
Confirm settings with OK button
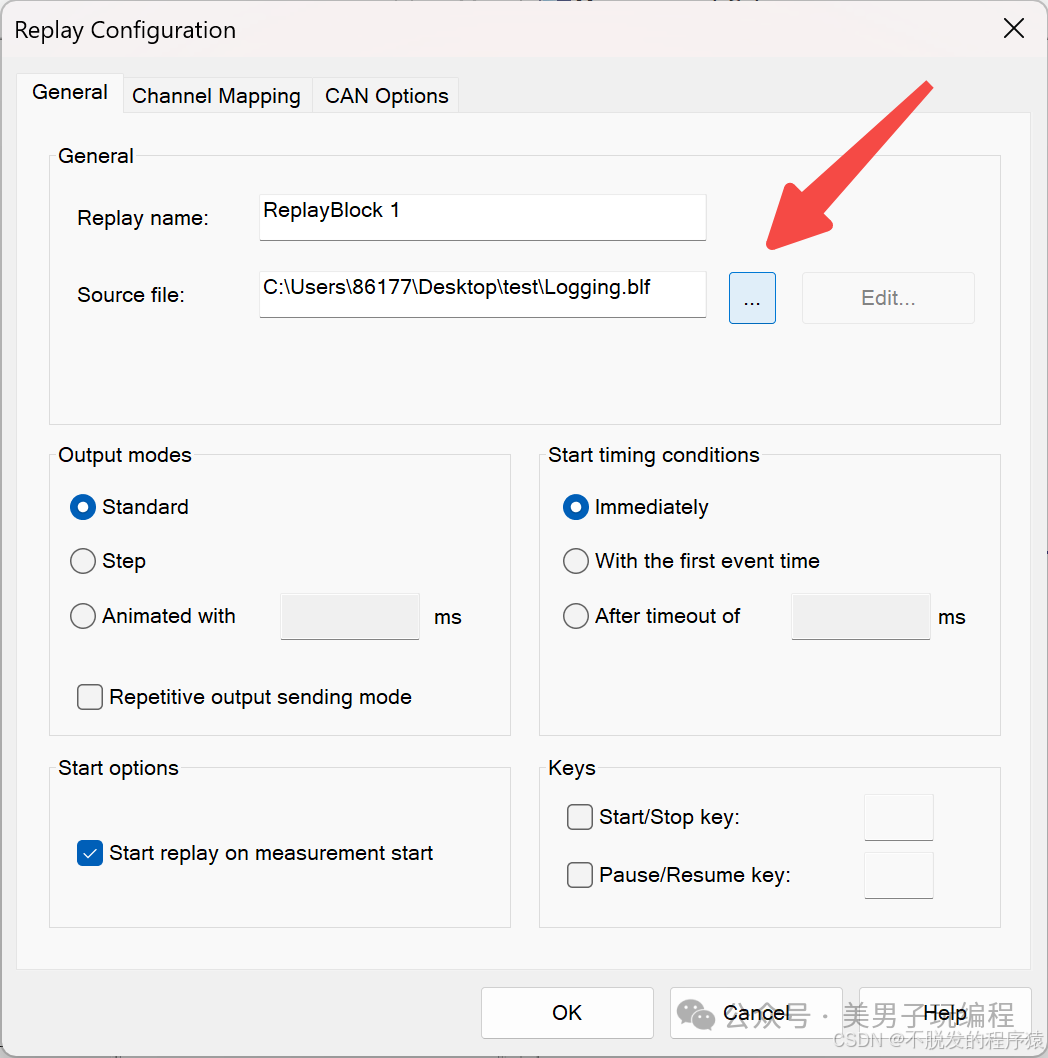point(567,1013)
